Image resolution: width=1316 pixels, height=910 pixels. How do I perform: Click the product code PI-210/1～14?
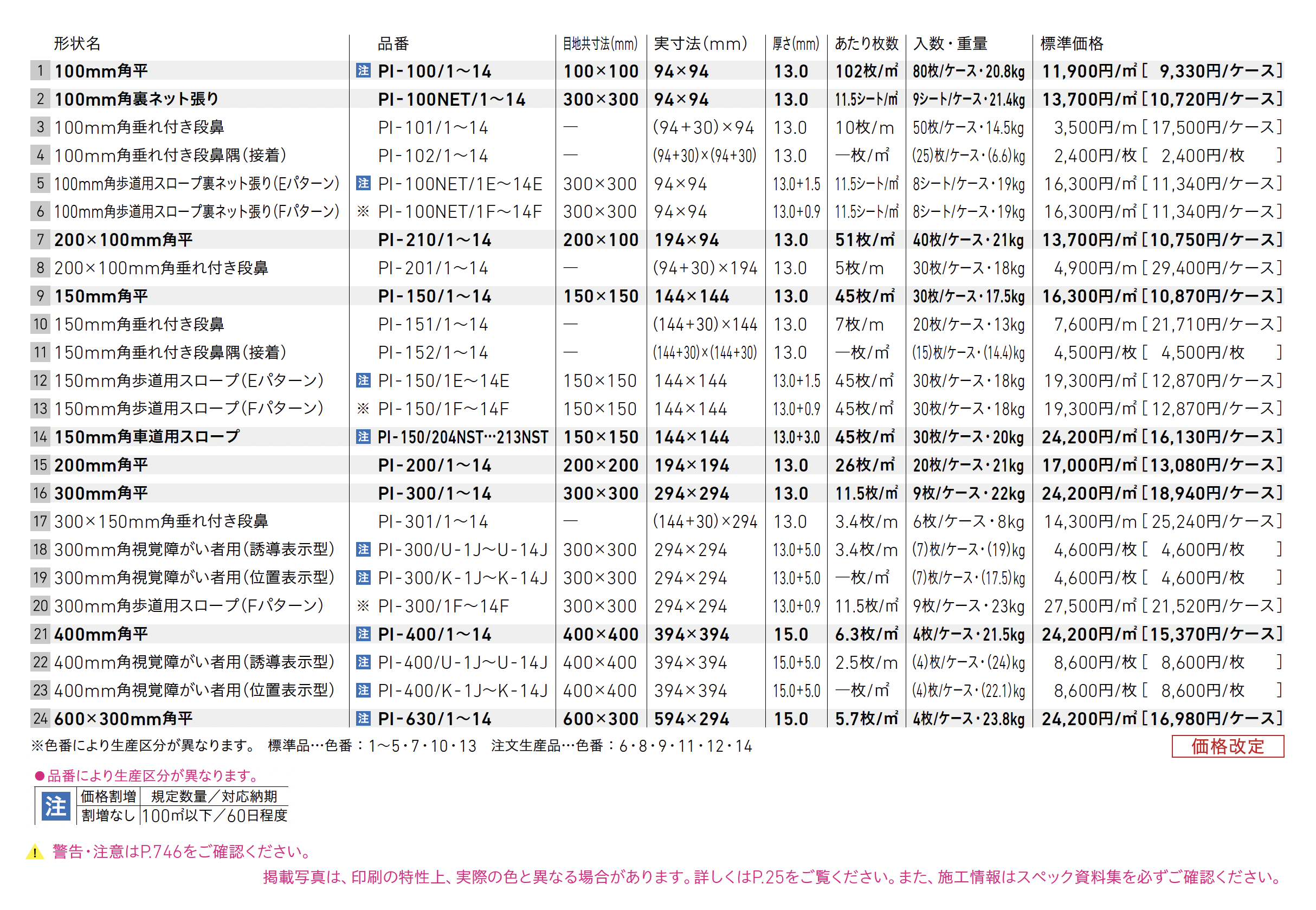435,240
